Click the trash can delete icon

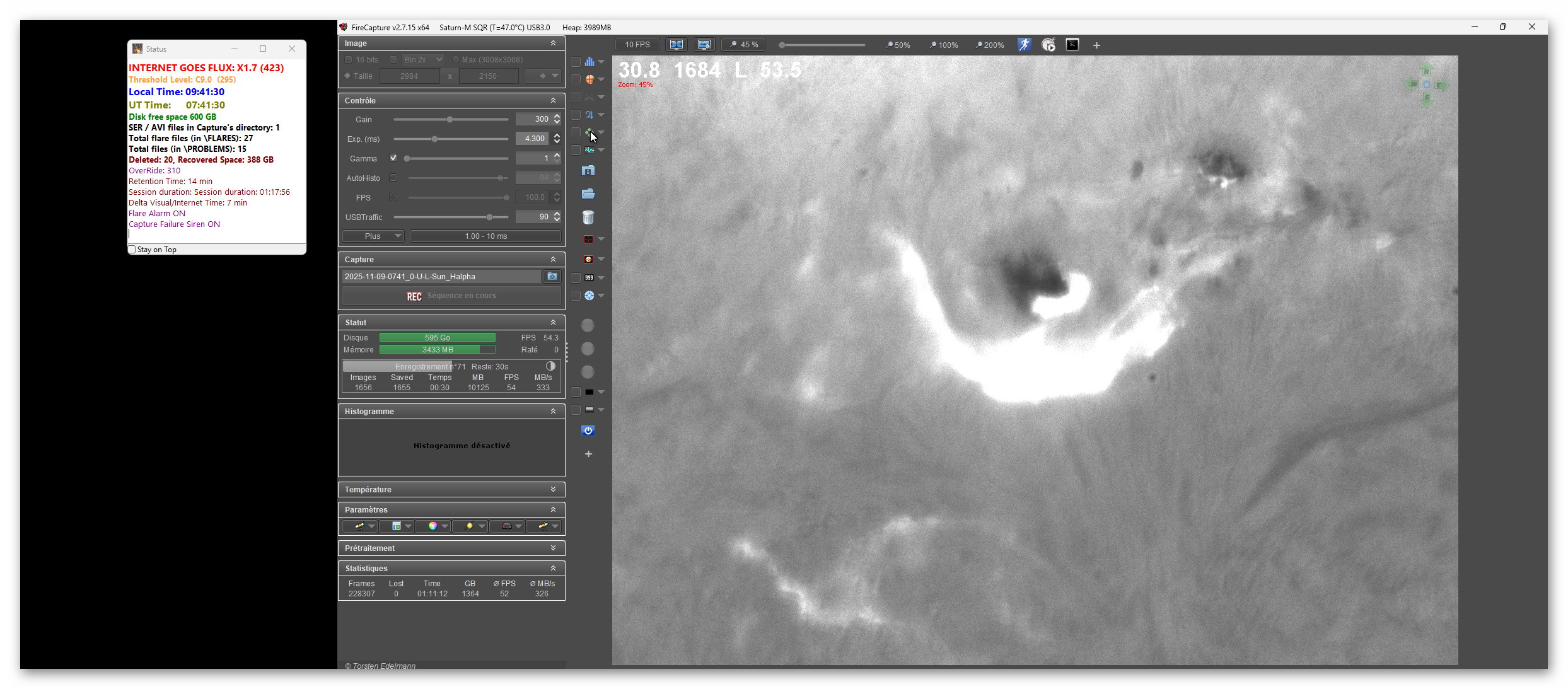(588, 217)
